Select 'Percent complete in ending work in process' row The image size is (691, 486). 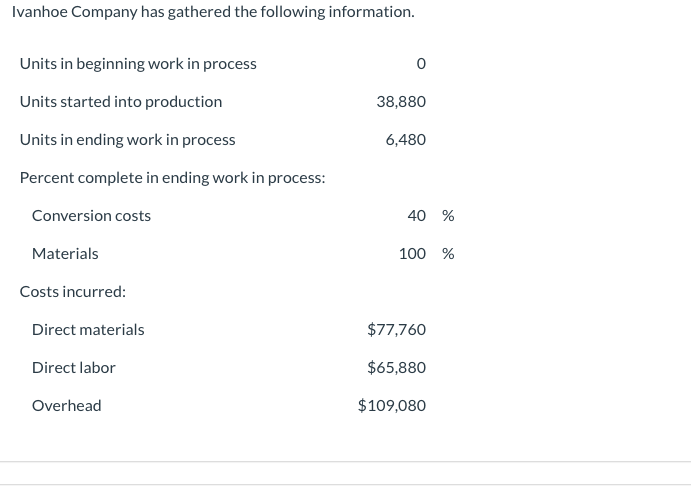172,178
